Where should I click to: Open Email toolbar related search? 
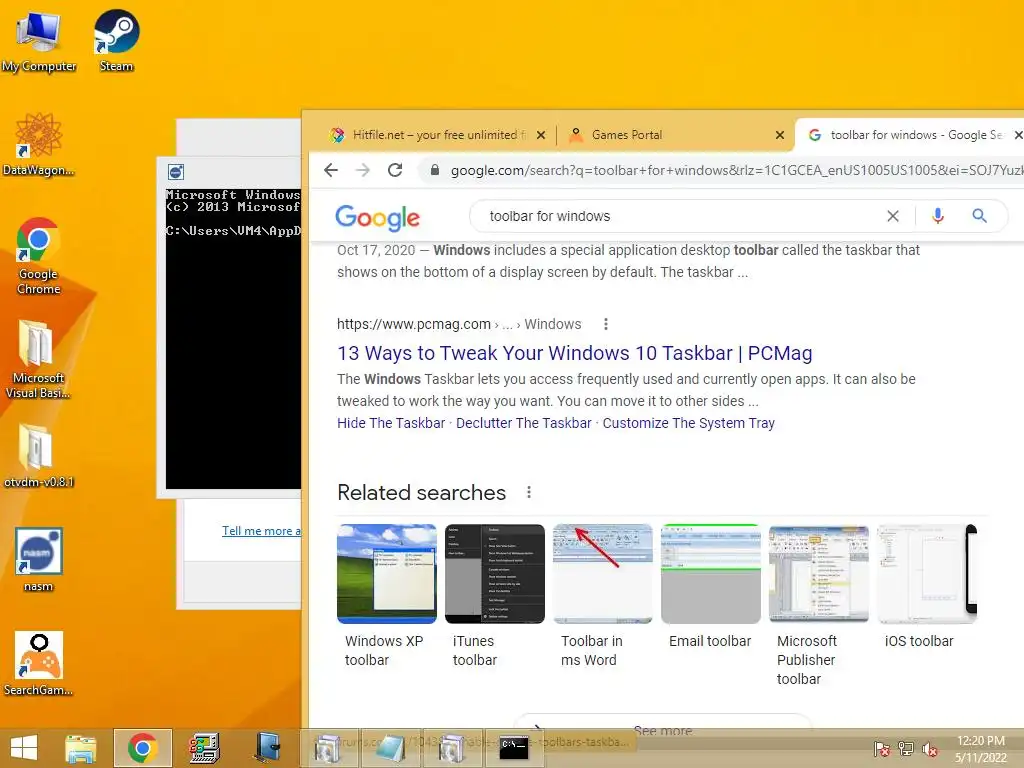tap(711, 586)
